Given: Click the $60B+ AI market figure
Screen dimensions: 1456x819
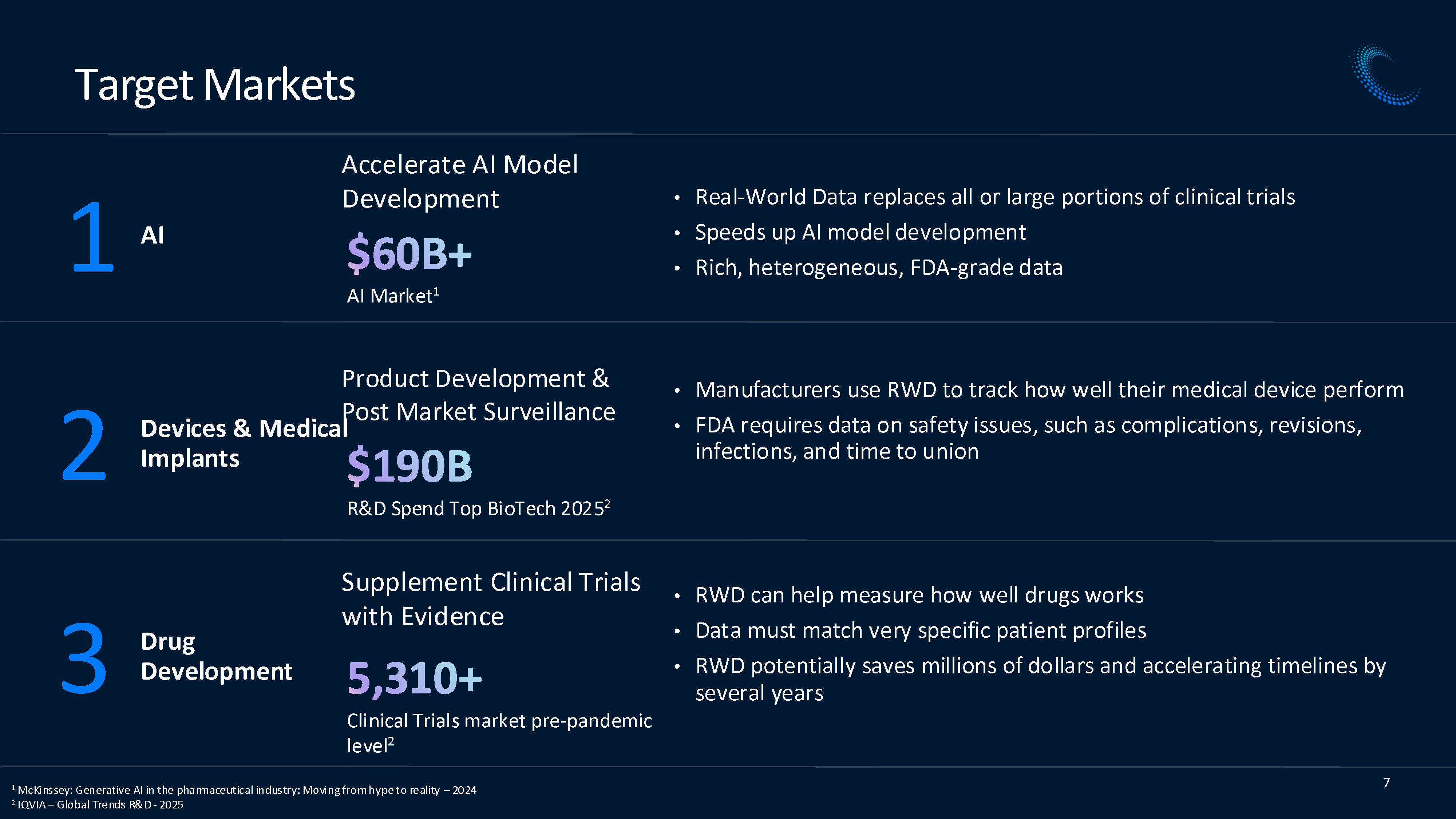Looking at the screenshot, I should (409, 254).
